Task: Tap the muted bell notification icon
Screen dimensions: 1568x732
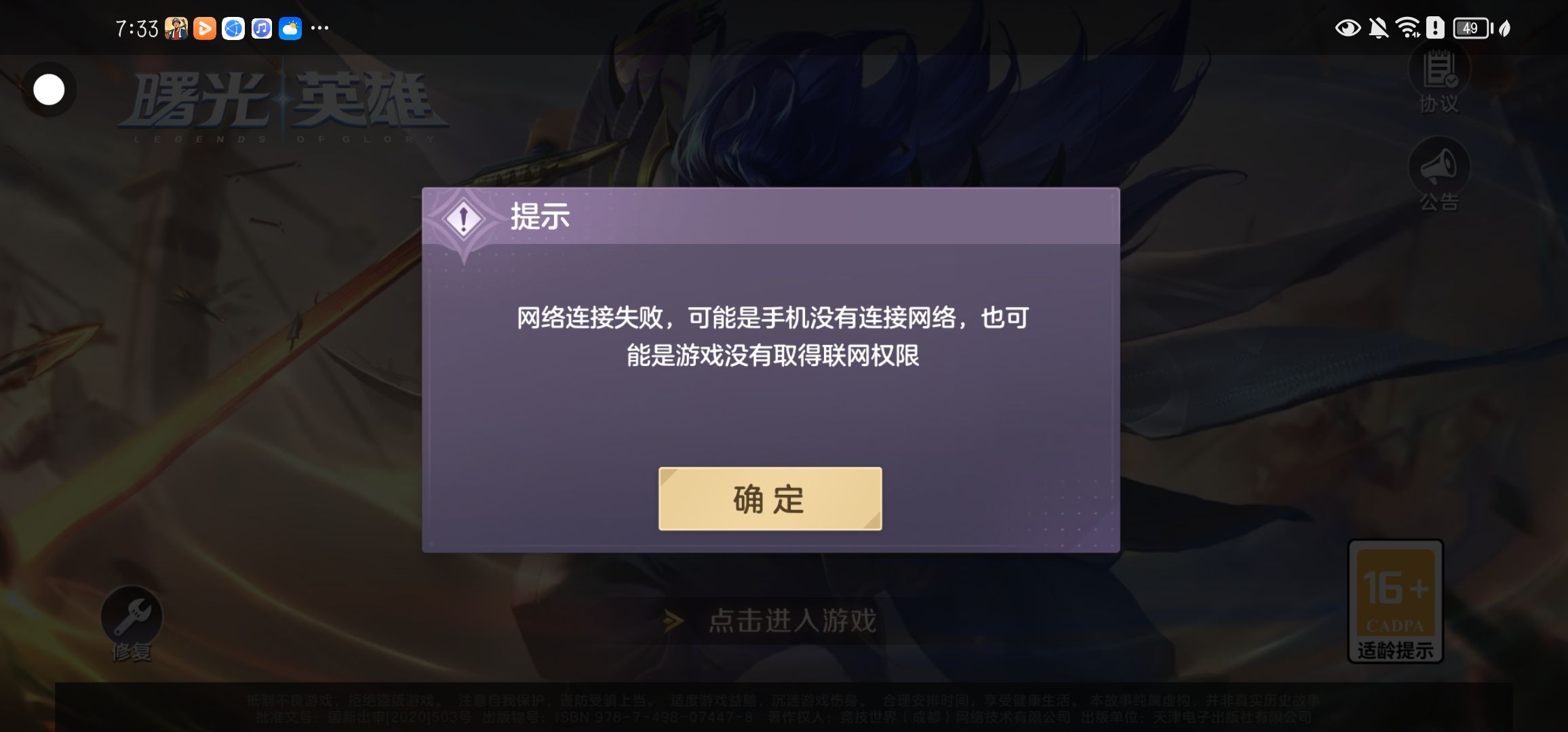Action: (1378, 28)
